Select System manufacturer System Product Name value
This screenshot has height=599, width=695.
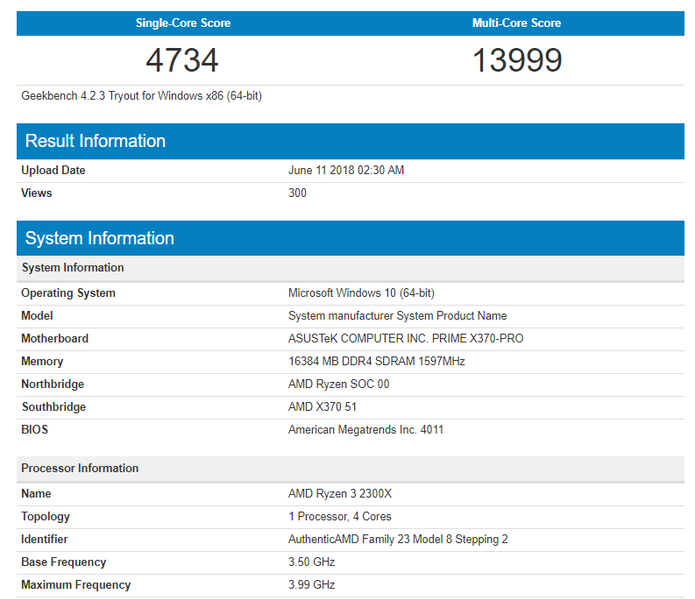(x=398, y=316)
